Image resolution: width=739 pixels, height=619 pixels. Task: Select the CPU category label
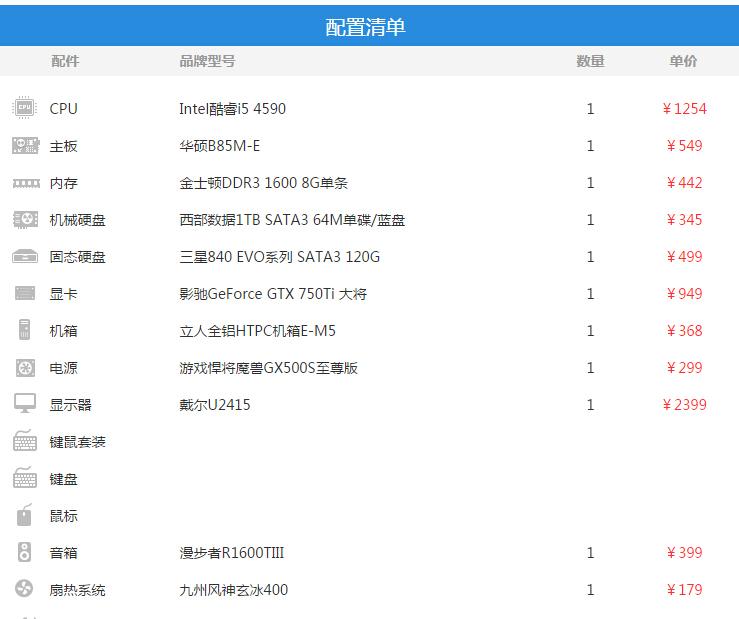(x=63, y=109)
